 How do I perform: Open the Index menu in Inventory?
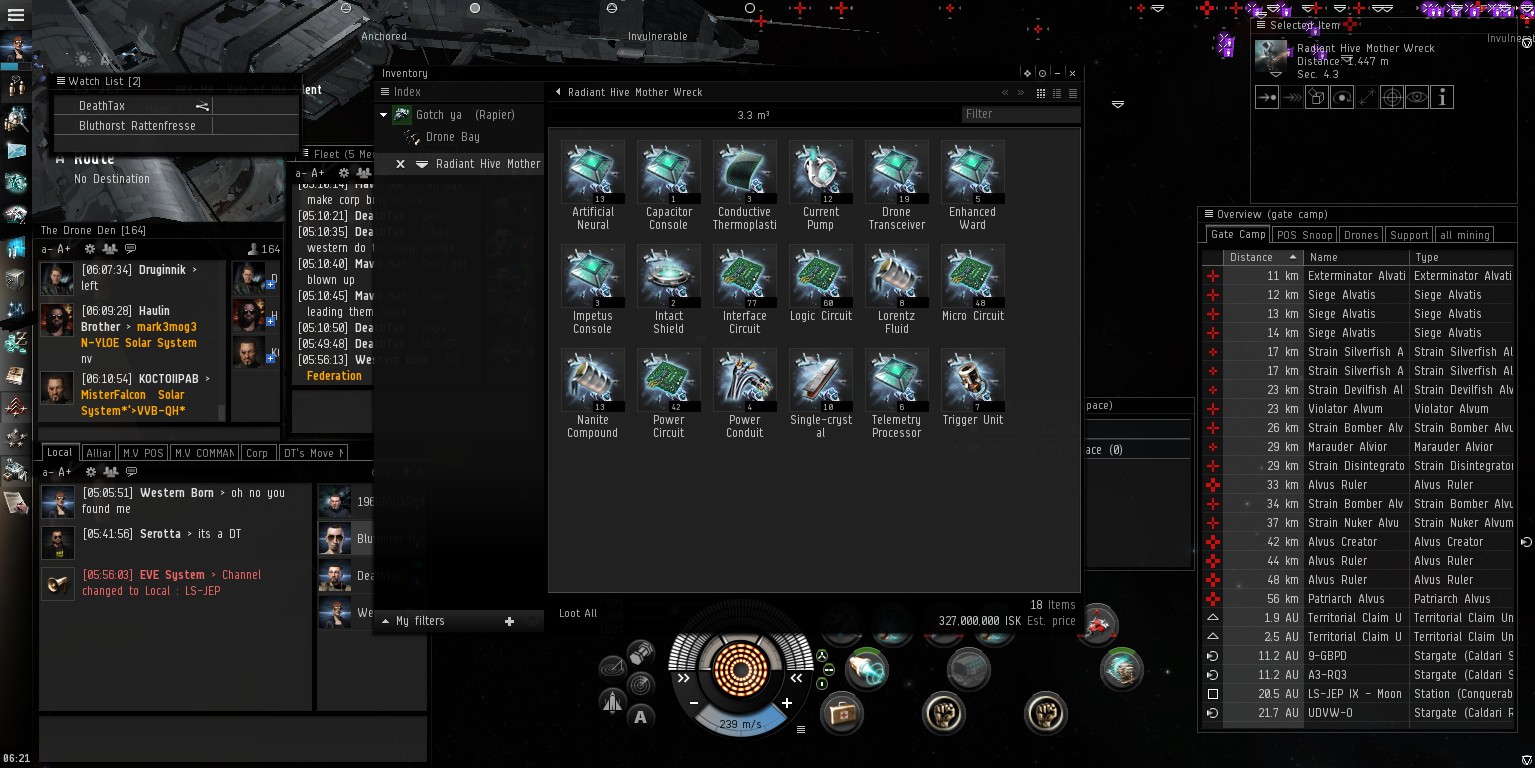coord(386,92)
